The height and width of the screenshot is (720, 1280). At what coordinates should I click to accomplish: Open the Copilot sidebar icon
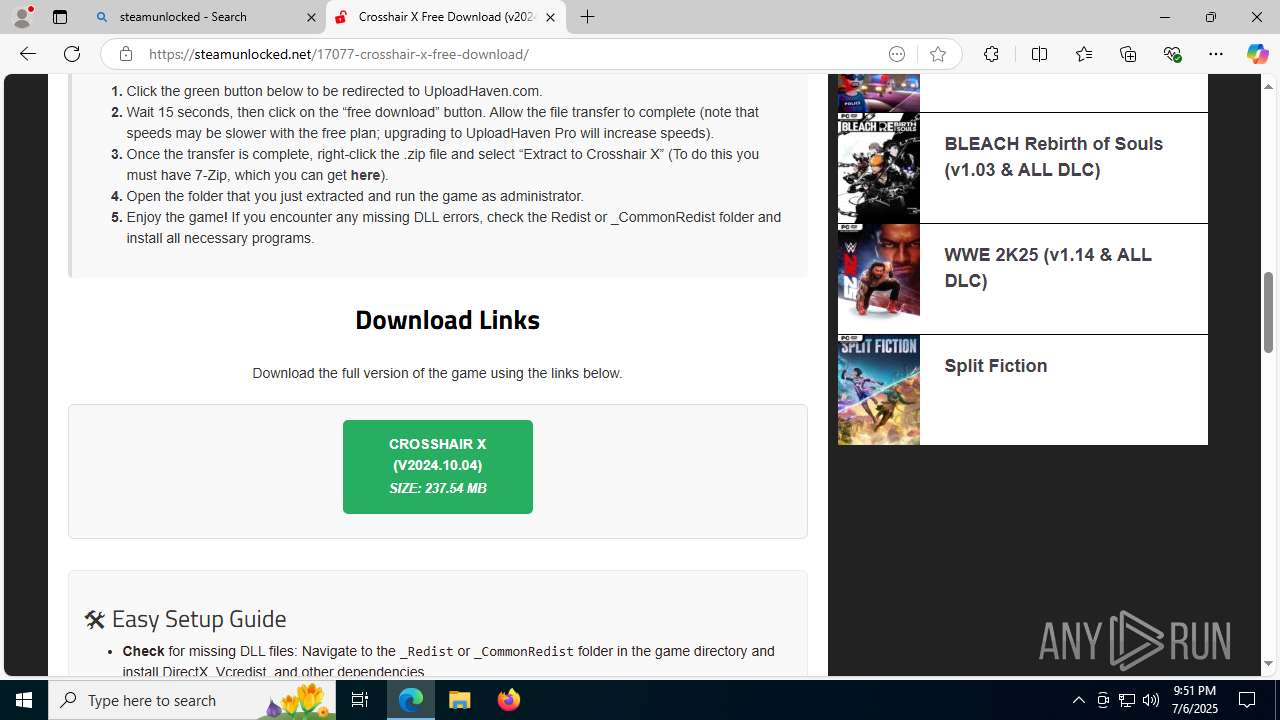[1257, 54]
